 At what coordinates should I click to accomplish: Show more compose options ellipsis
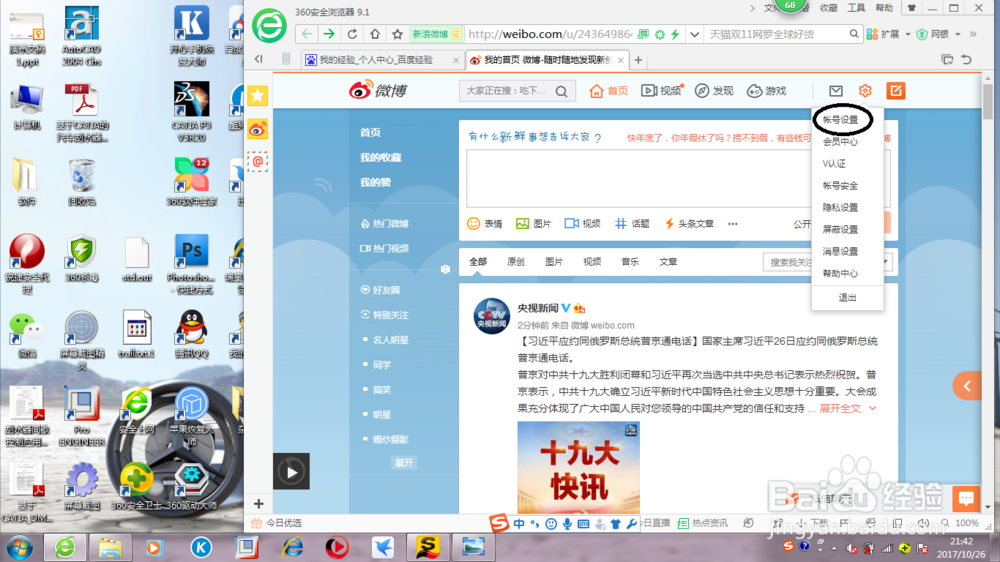click(x=733, y=224)
